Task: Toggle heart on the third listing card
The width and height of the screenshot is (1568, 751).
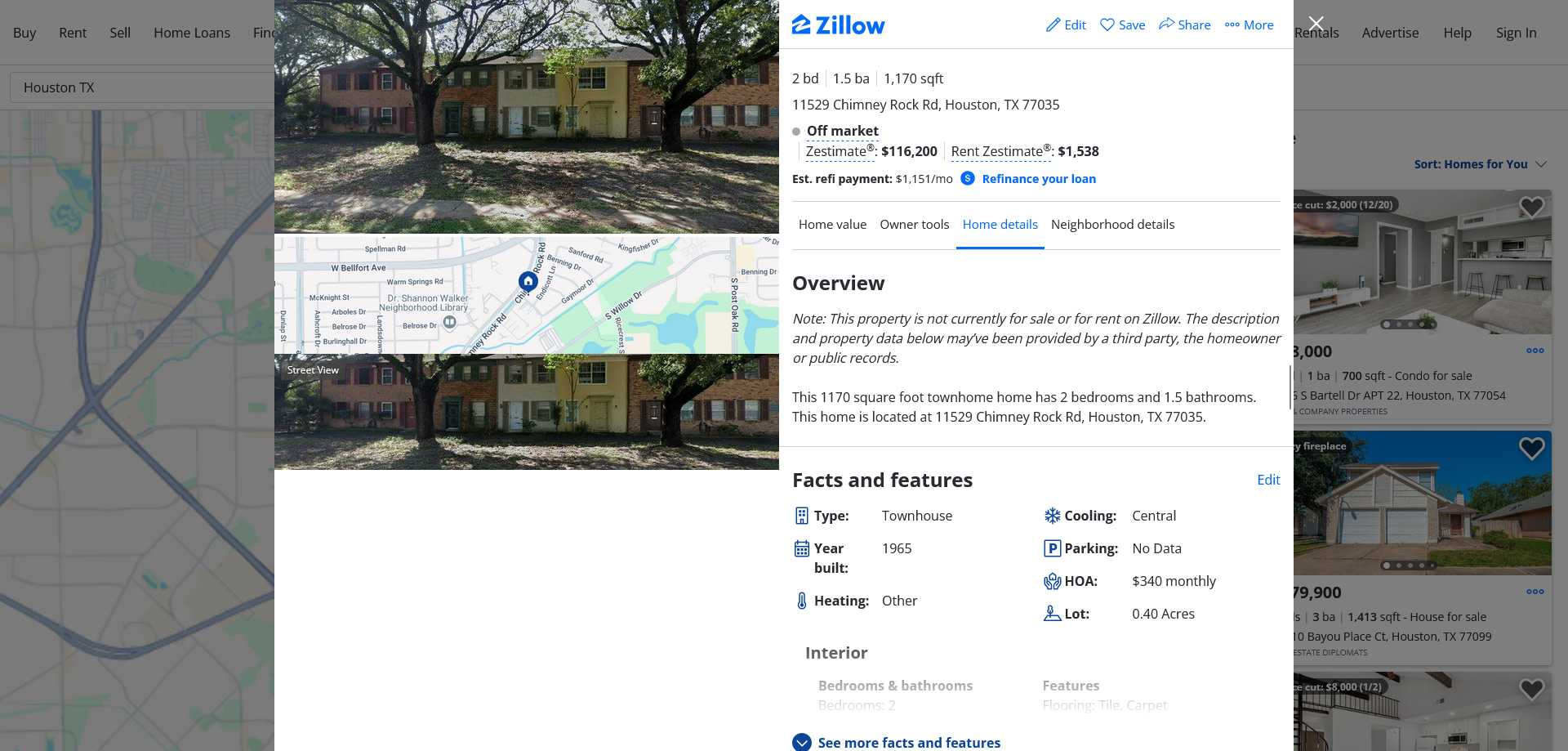Action: [1532, 690]
